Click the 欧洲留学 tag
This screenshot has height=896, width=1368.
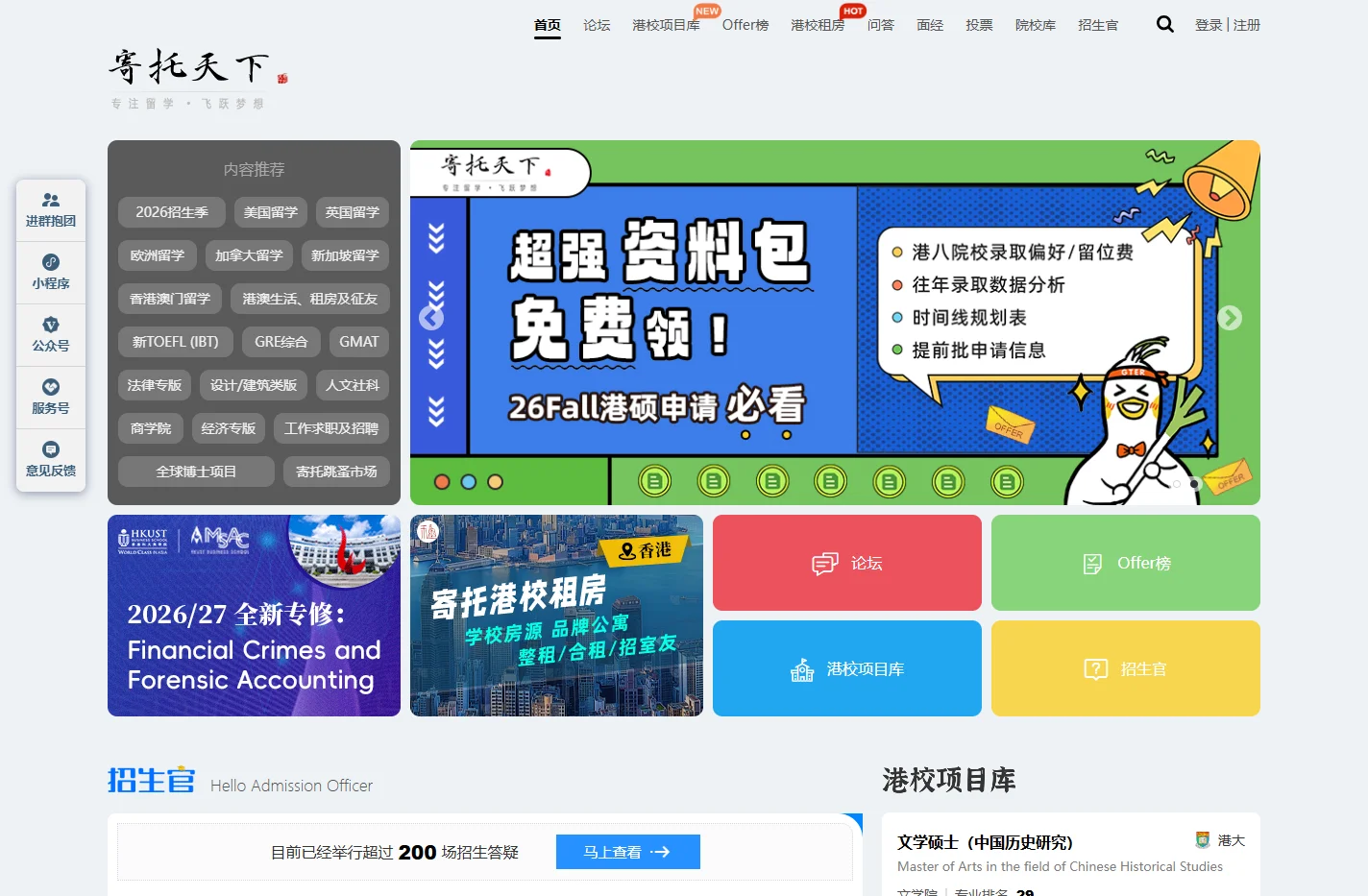click(158, 255)
